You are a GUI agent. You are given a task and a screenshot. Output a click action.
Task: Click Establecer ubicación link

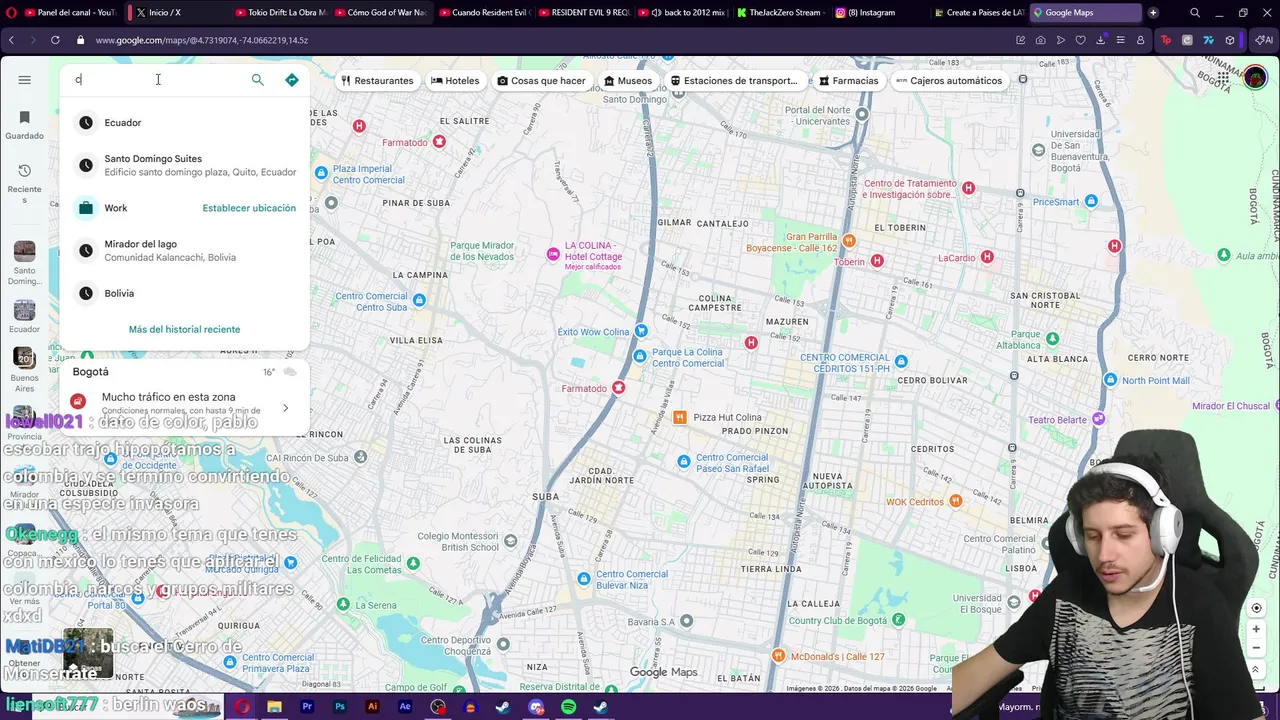click(x=249, y=208)
